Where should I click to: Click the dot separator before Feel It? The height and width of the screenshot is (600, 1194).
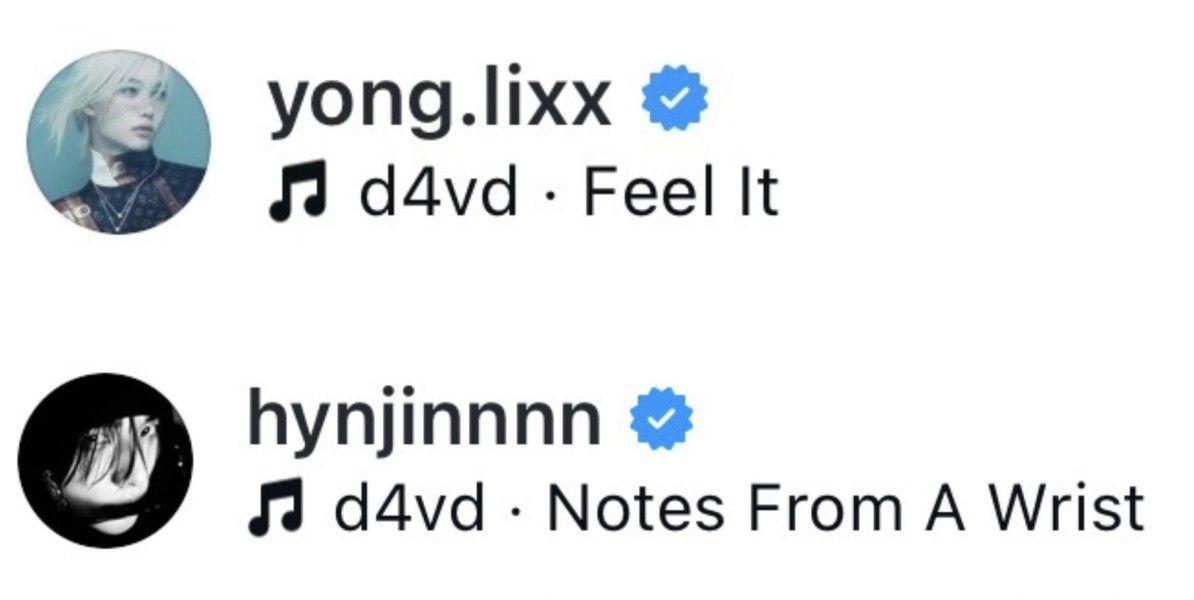(550, 193)
